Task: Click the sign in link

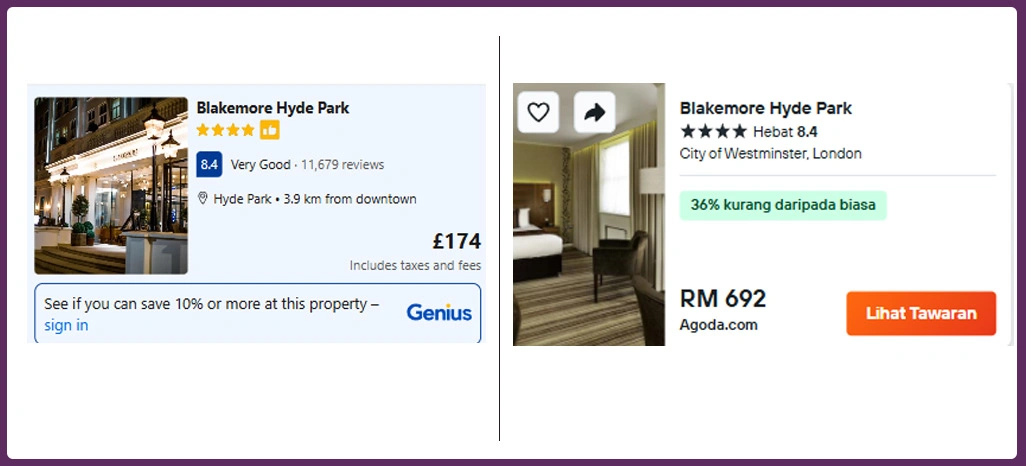Action: pyautogui.click(x=66, y=325)
